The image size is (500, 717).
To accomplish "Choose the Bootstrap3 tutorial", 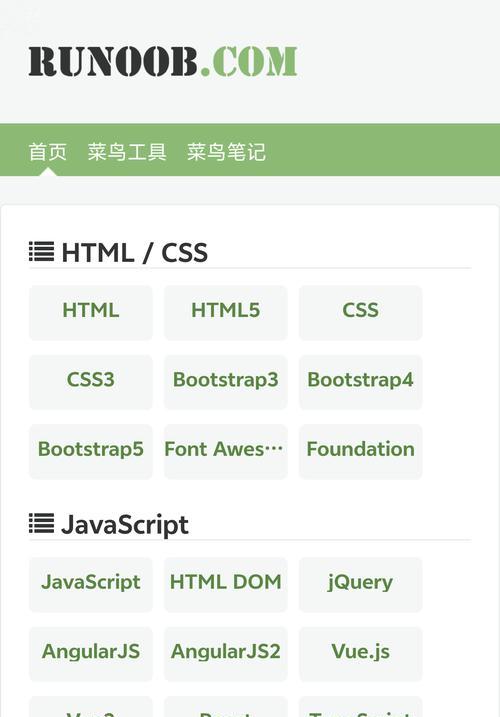I will coord(226,382).
